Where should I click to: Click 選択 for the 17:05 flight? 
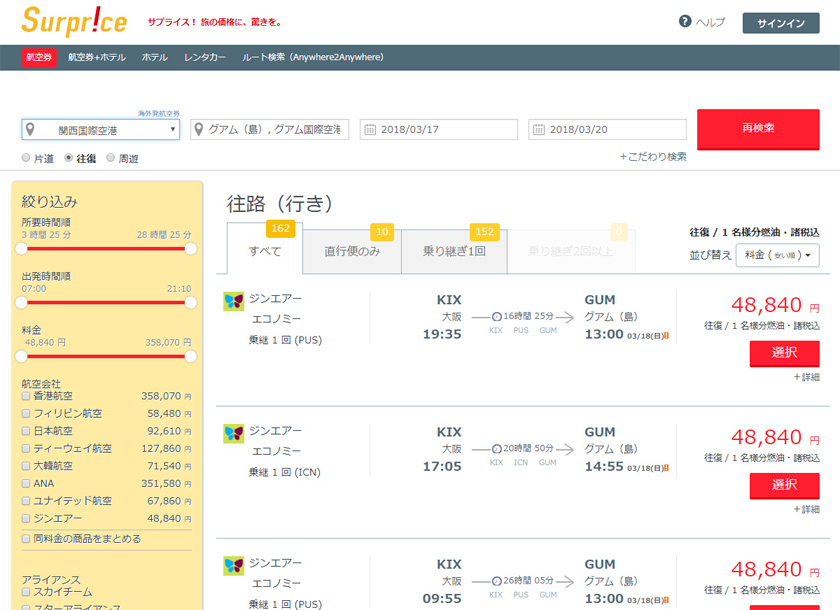coord(784,485)
